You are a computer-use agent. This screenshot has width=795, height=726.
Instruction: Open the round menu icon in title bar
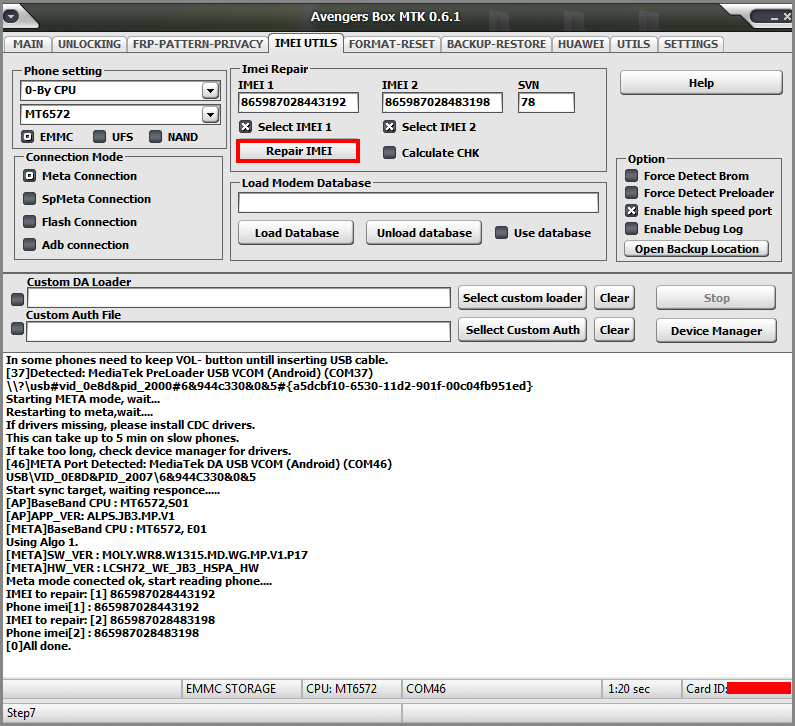pos(11,16)
